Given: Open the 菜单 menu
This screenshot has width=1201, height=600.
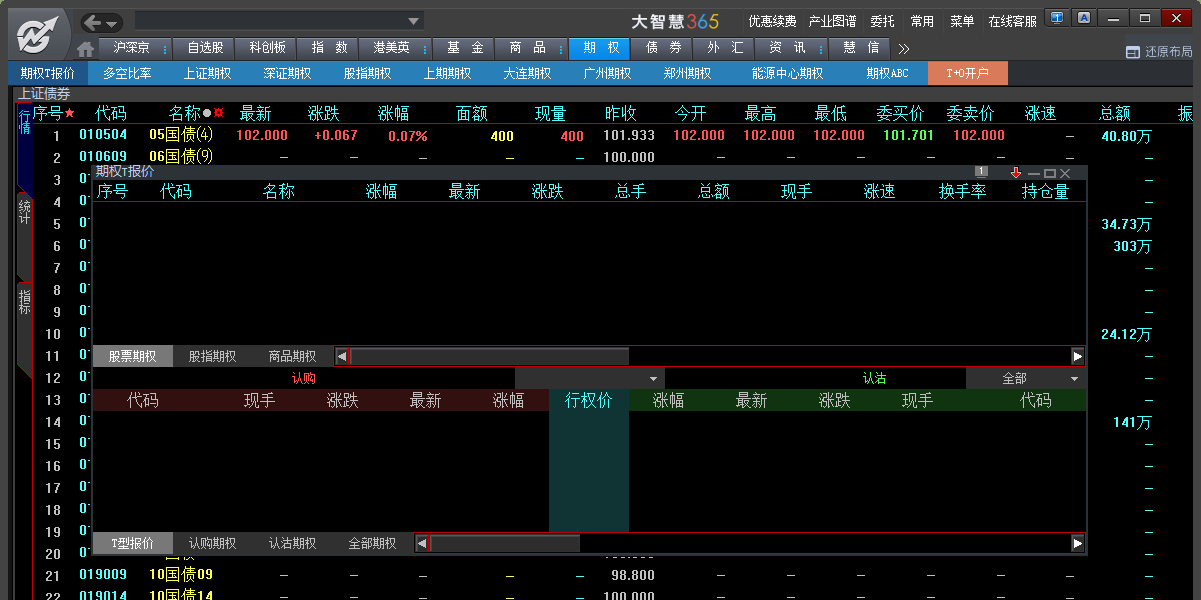Looking at the screenshot, I should [x=962, y=21].
